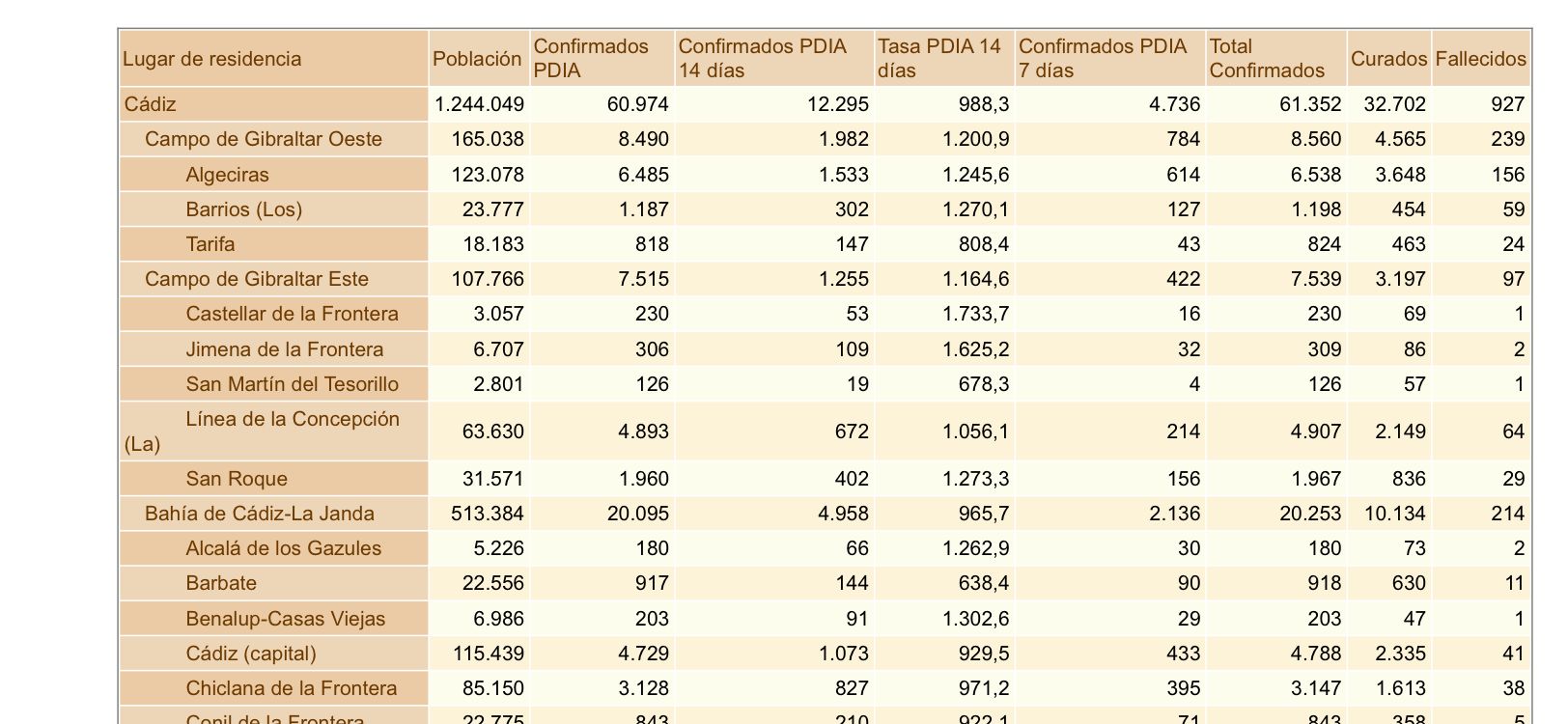This screenshot has width=1568, height=724.
Task: Click the San Roque row label
Action: pos(237,479)
